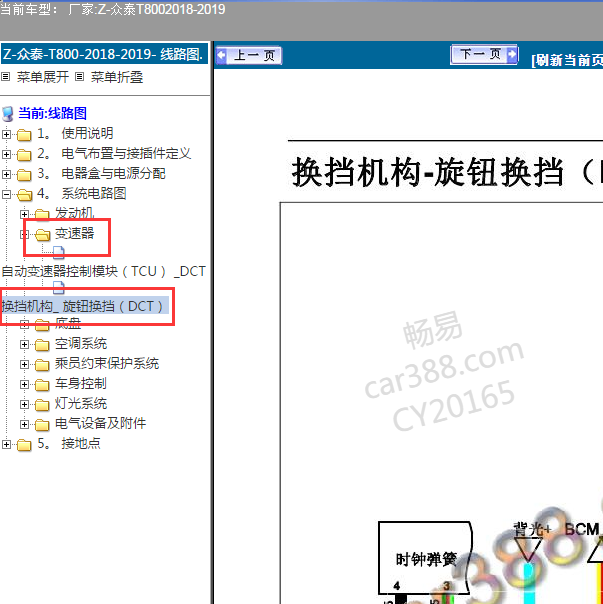603x604 pixels.
Task: Go to next page with 下一页 button
Action: [484, 55]
